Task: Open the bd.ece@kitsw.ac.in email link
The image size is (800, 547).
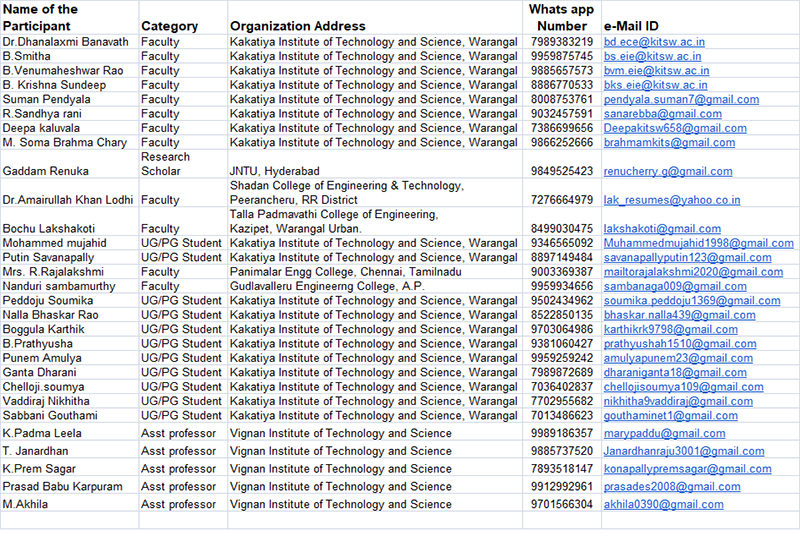Action: pyautogui.click(x=654, y=43)
